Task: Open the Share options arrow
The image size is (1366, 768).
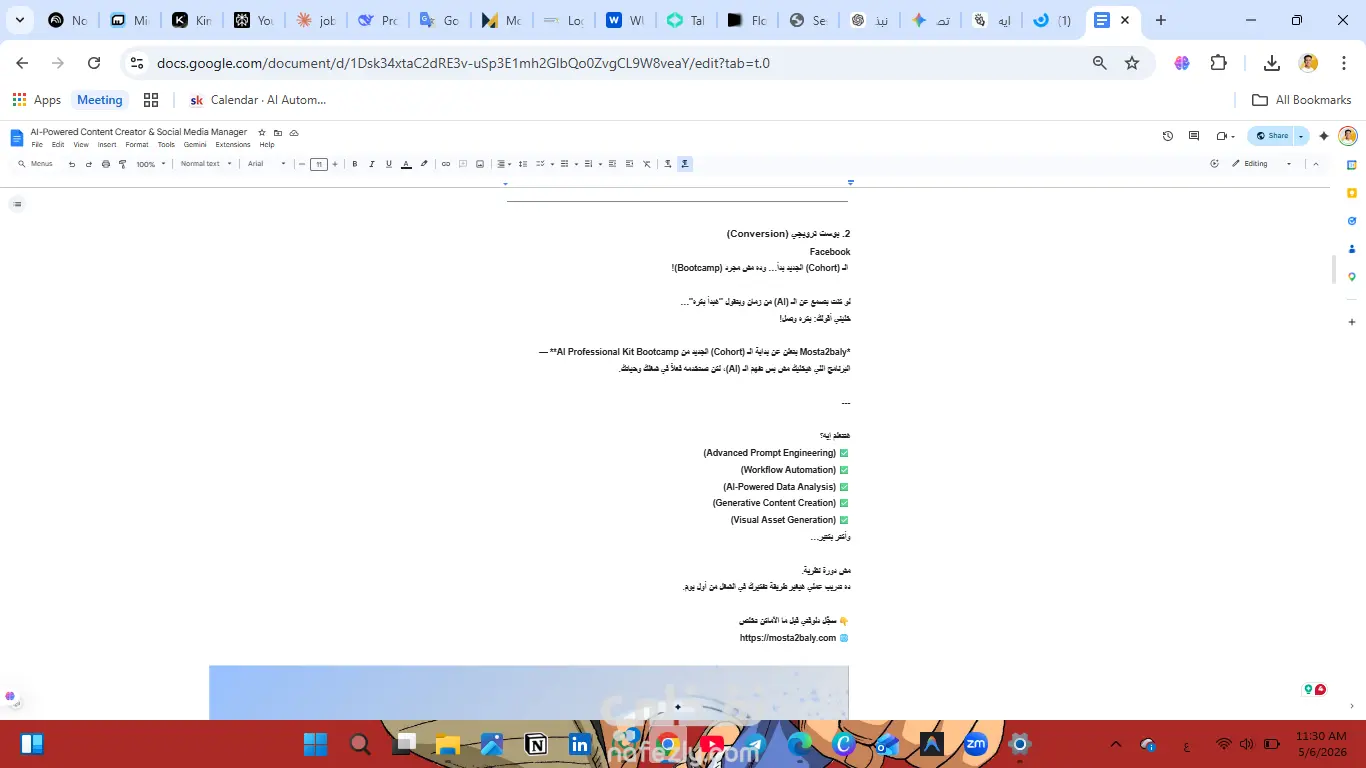Action: [1301, 136]
